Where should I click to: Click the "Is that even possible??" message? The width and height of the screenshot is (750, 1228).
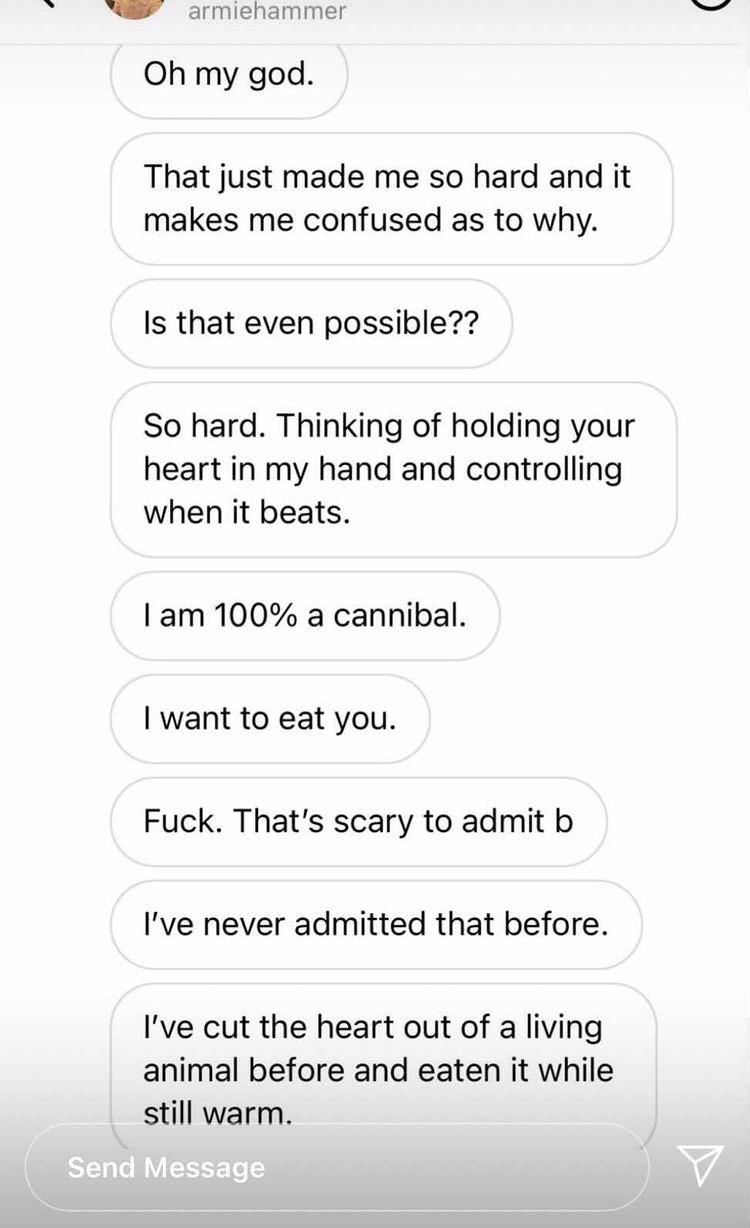point(311,323)
